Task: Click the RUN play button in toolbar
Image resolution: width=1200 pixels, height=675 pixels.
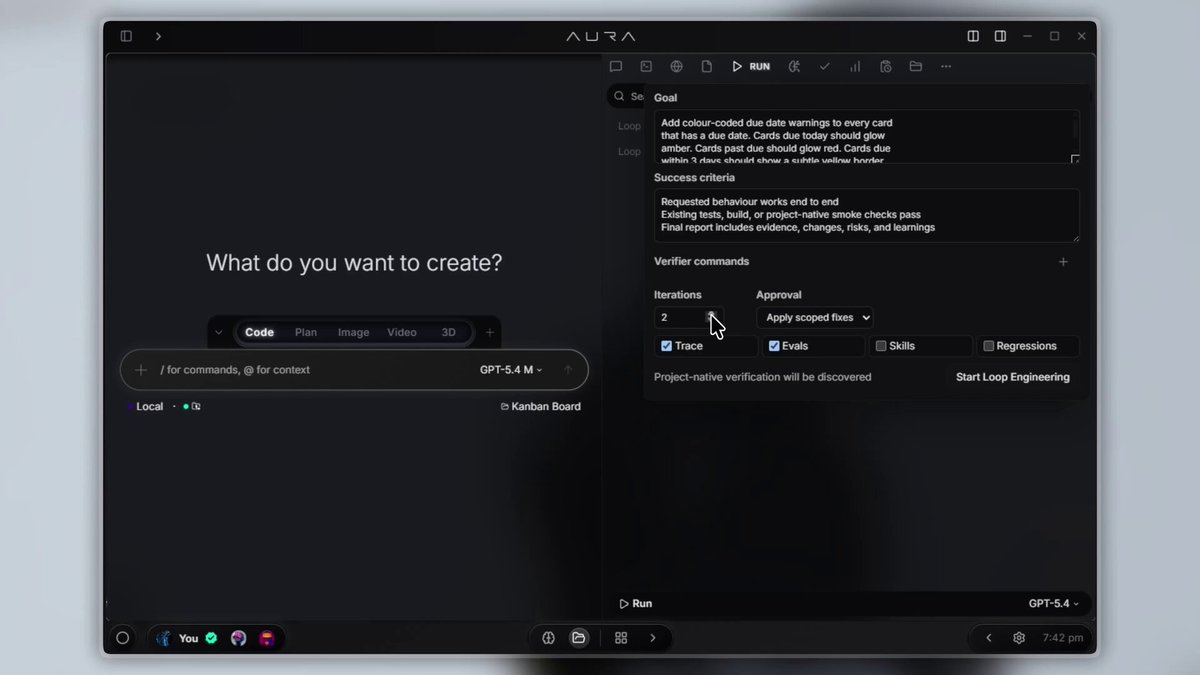Action: [x=751, y=66]
